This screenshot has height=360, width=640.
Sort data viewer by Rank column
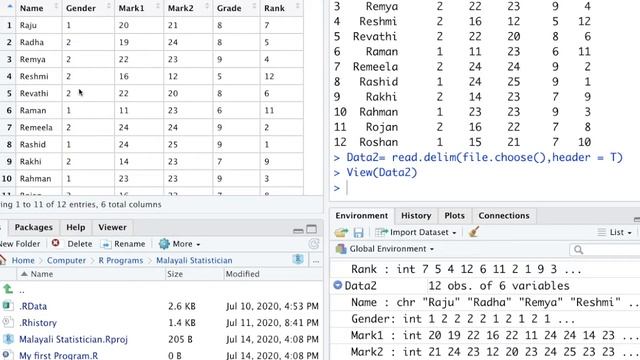click(x=282, y=8)
